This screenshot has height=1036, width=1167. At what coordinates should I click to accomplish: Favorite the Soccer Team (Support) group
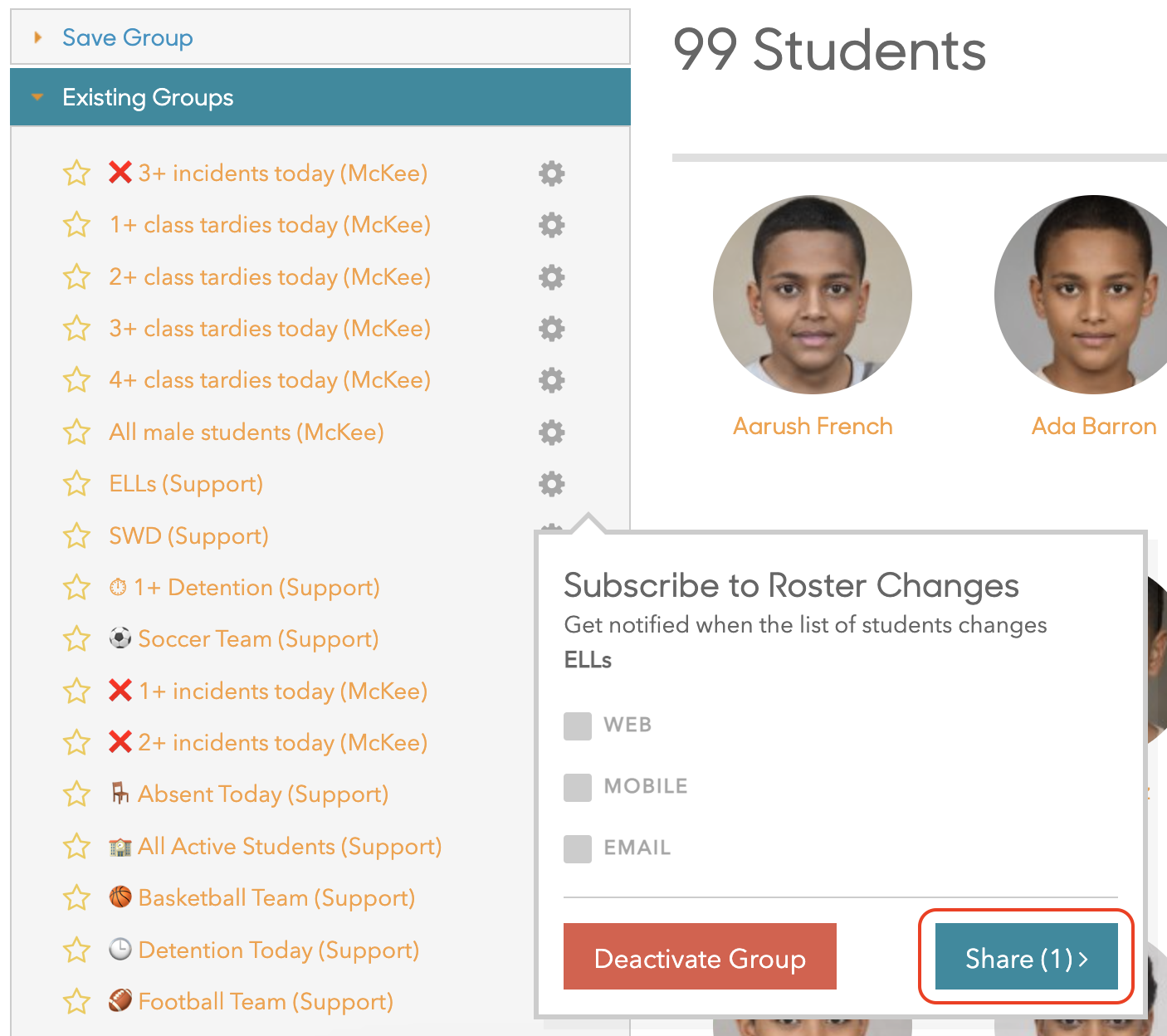(77, 639)
